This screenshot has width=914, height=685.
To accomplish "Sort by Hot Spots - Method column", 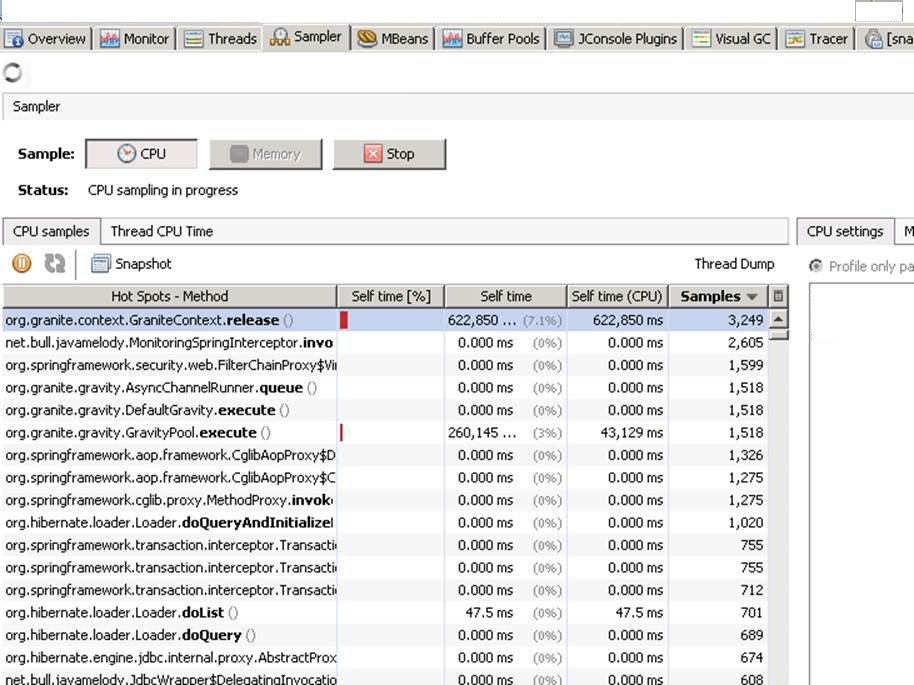I will click(x=170, y=296).
